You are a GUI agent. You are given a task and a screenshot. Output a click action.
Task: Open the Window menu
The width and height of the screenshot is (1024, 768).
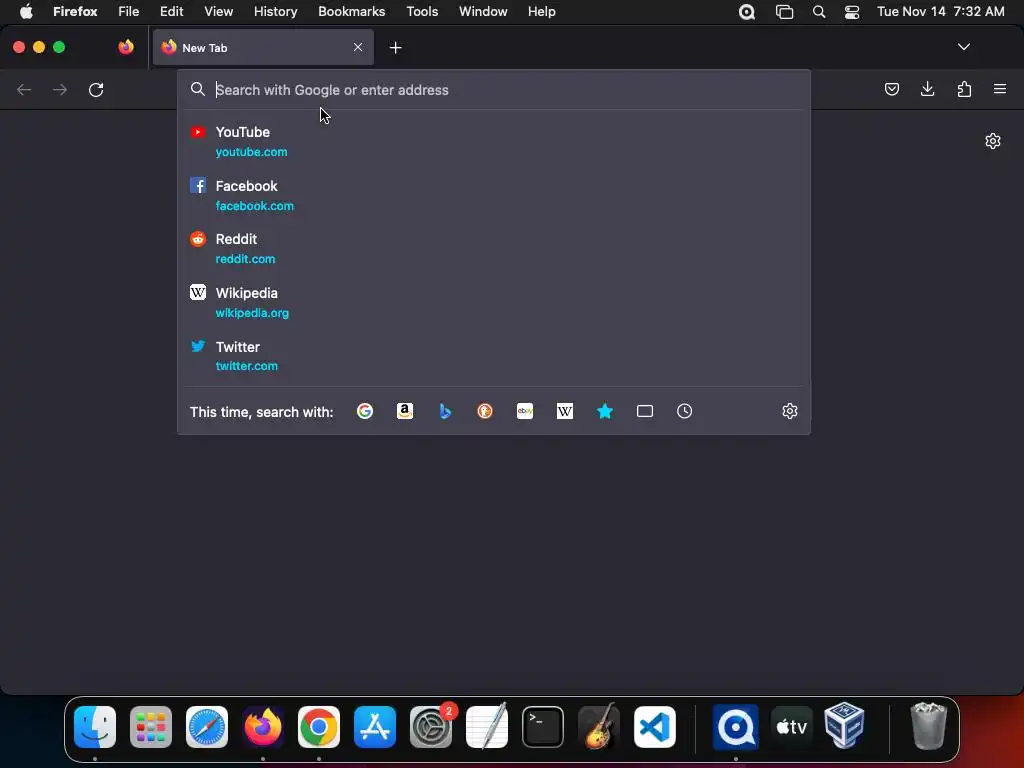tap(483, 12)
